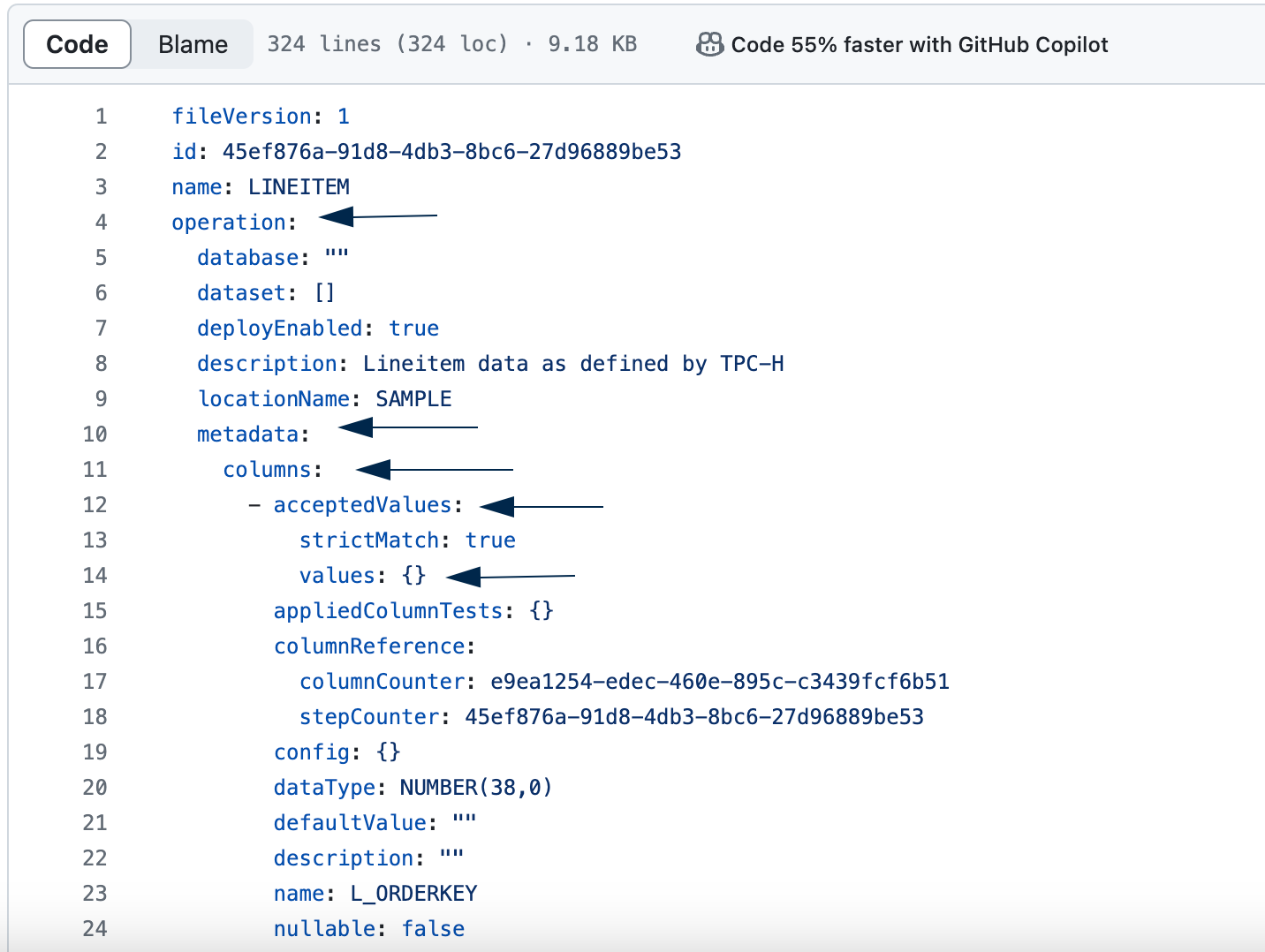
Task: Switch to the Code view tab
Action: tap(77, 44)
